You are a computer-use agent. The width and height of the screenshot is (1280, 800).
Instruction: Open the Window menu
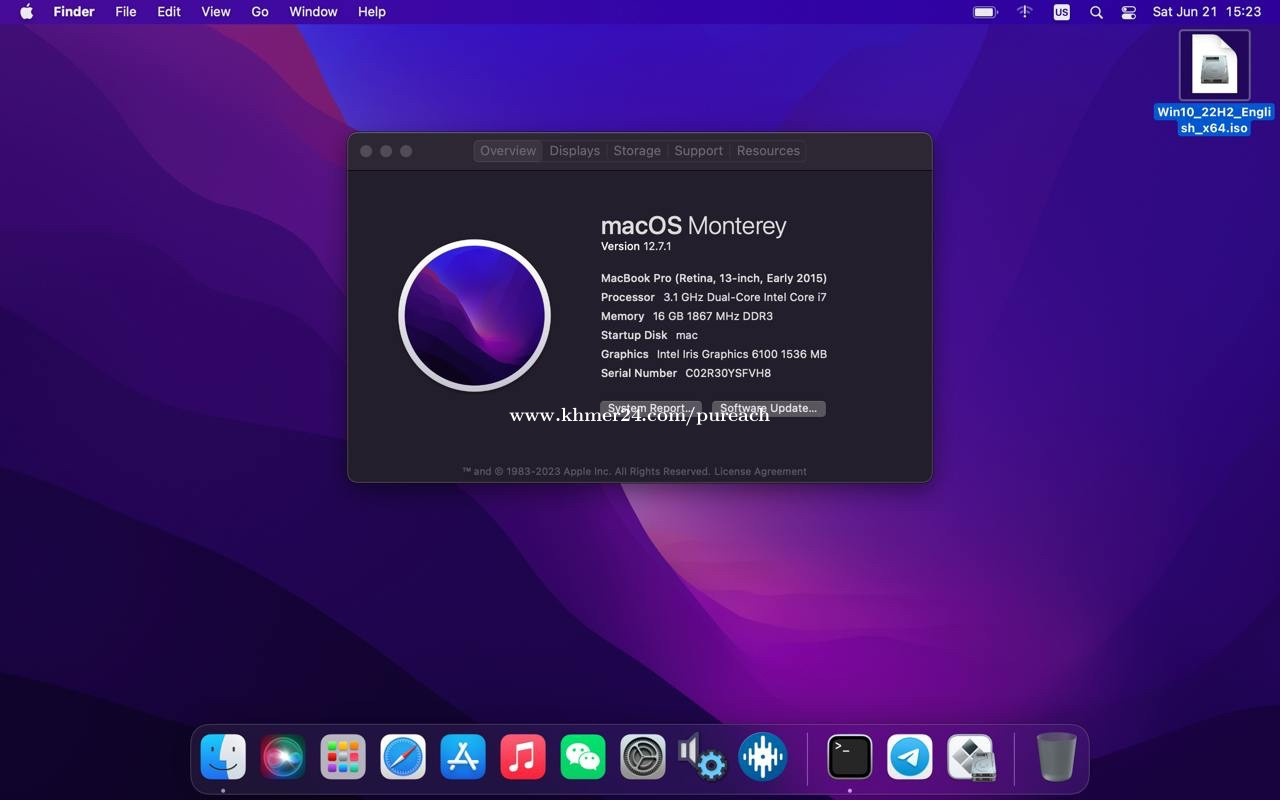[313, 12]
